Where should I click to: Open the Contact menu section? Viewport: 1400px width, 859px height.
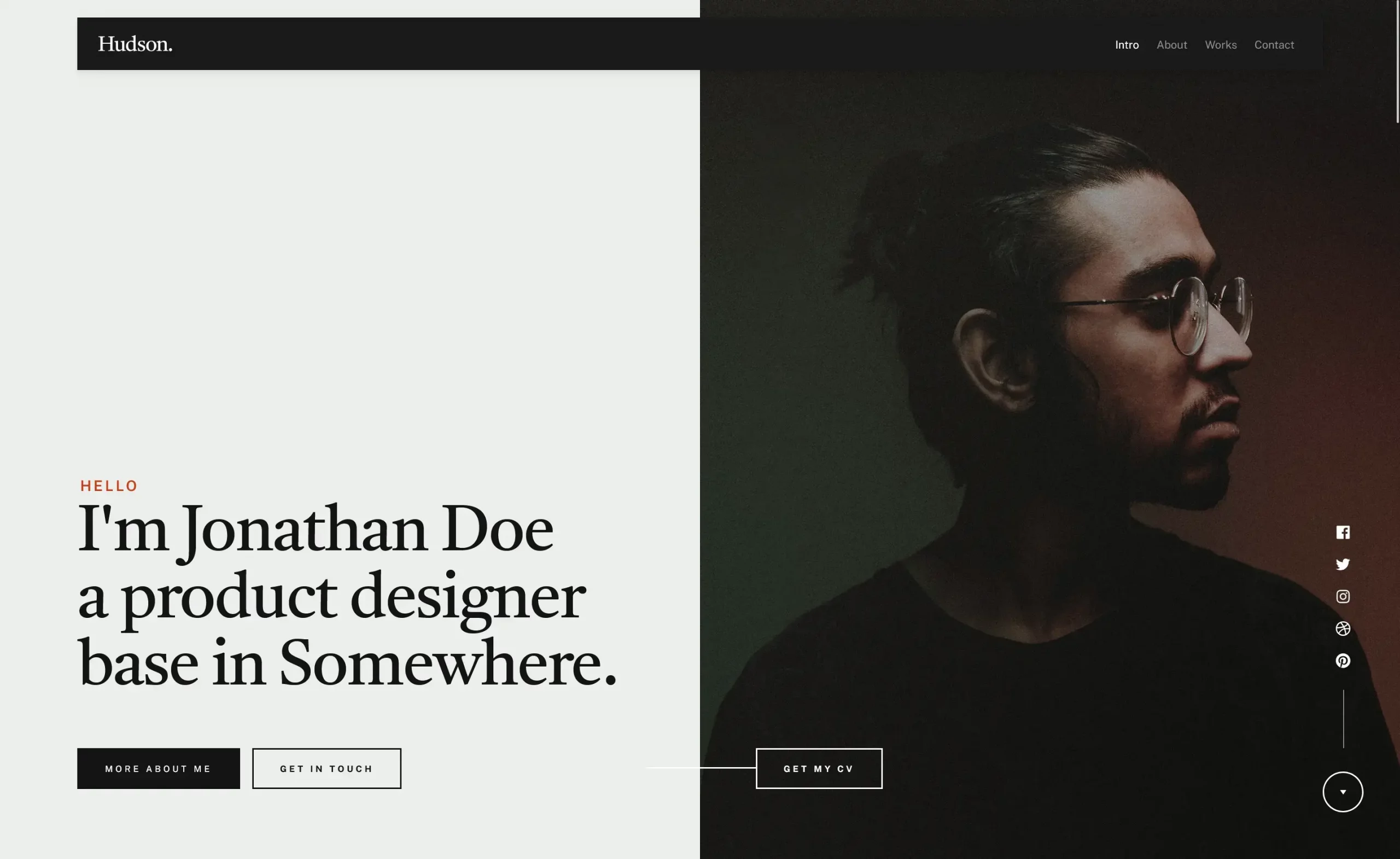(1274, 44)
